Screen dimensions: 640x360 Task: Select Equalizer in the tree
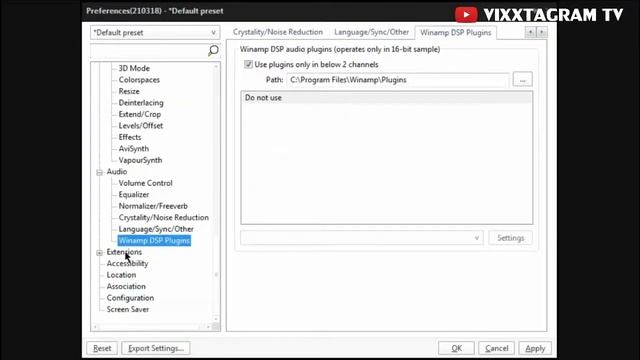134,194
